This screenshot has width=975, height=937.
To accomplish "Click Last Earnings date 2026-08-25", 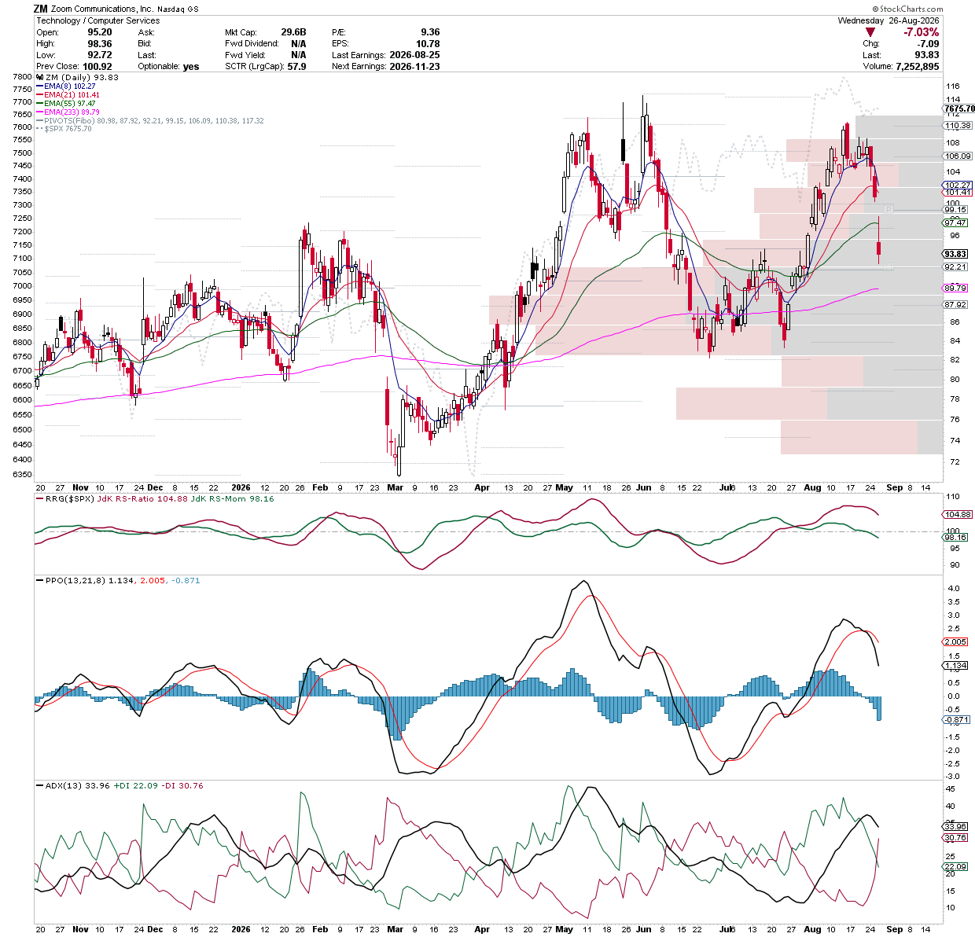I will click(415, 55).
